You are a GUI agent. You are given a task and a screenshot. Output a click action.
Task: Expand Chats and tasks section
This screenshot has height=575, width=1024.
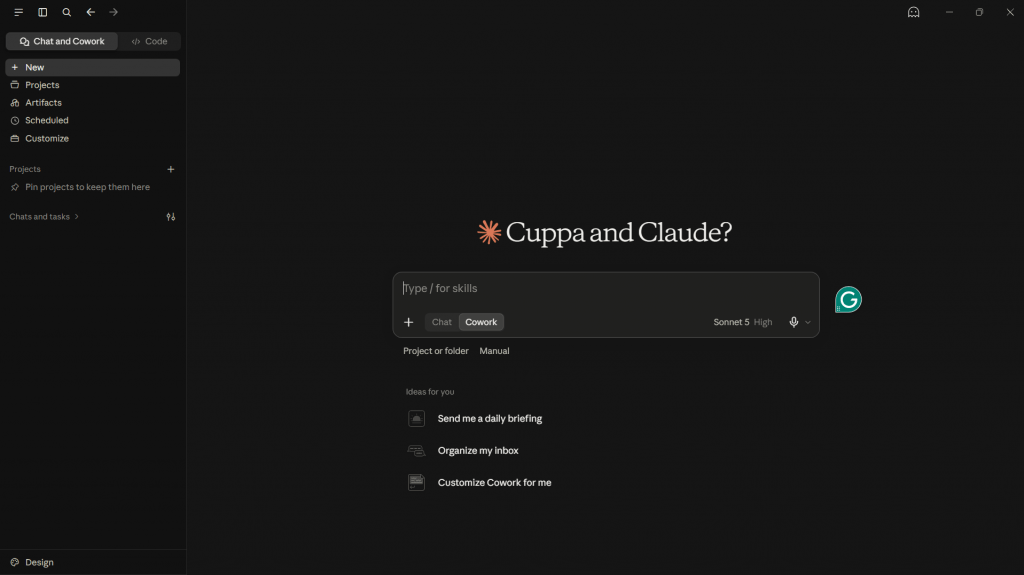pyautogui.click(x=44, y=216)
